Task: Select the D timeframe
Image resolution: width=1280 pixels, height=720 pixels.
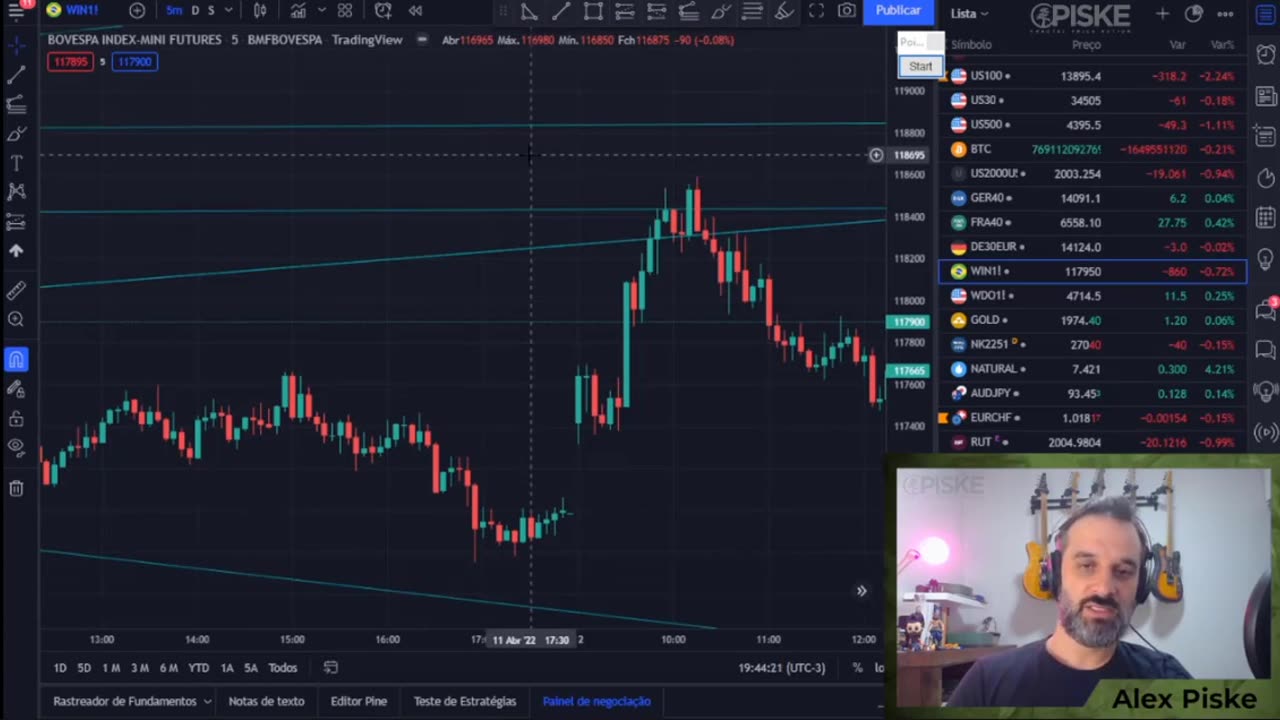Action: click(x=195, y=11)
